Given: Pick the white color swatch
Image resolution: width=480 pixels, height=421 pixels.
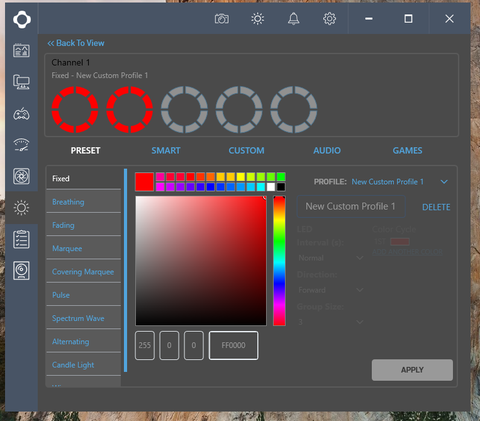Looking at the screenshot, I should pos(271,187).
